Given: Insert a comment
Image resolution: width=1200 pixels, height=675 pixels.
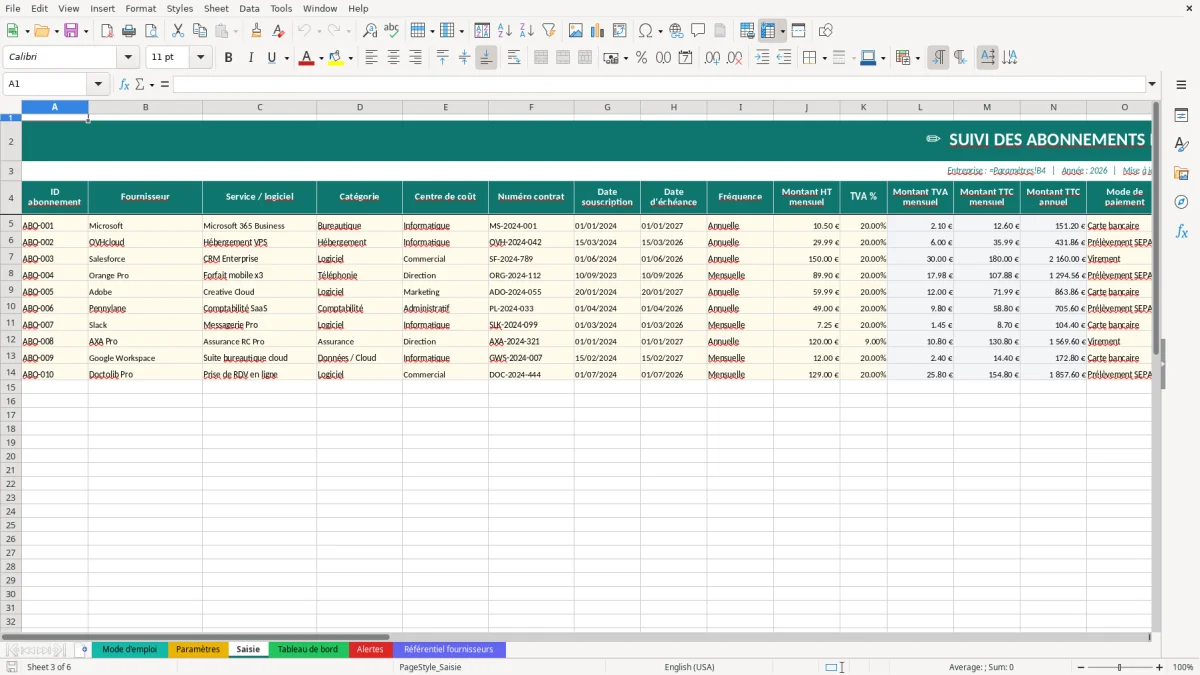Looking at the screenshot, I should [x=698, y=31].
